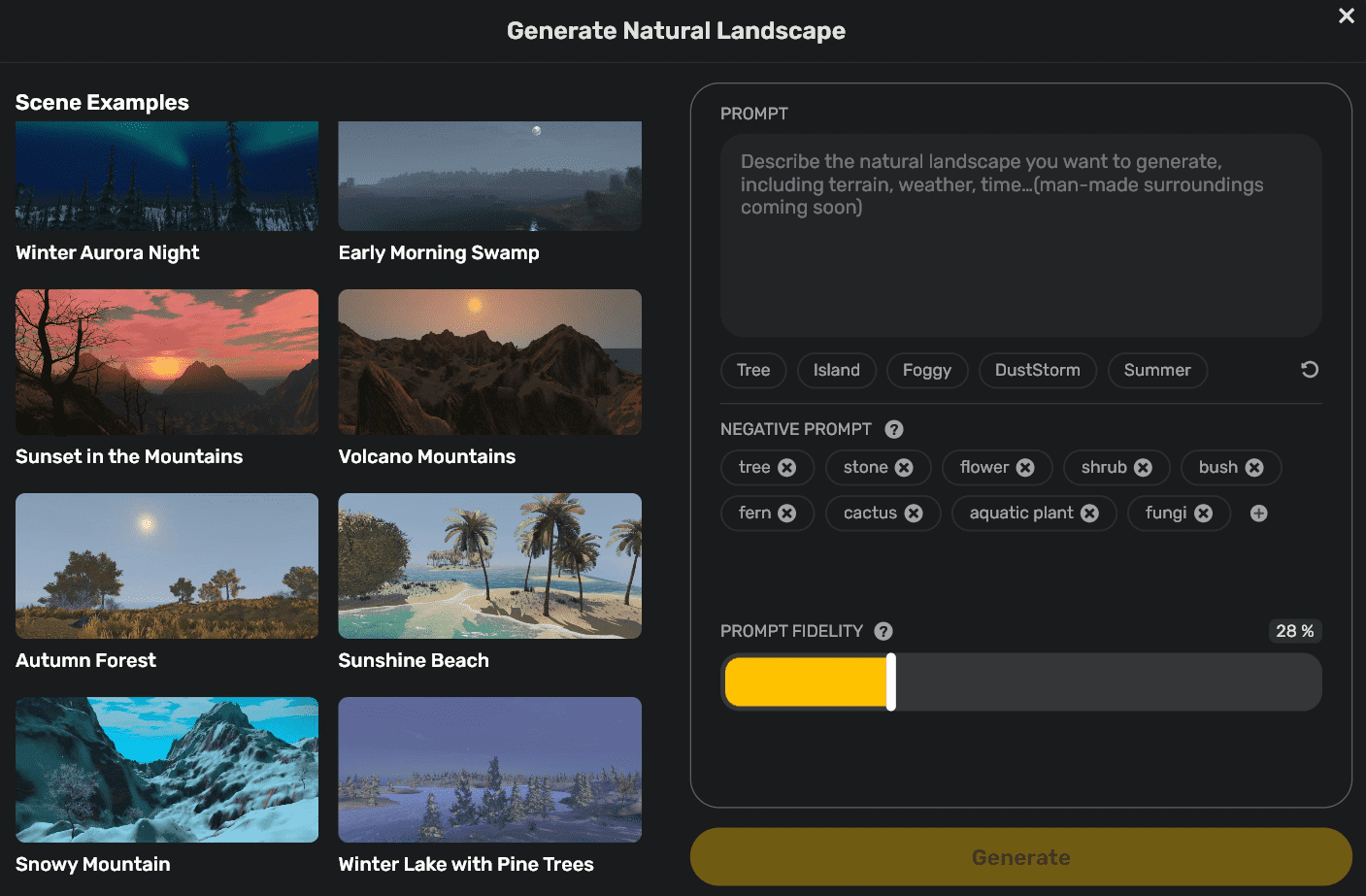Screen dimensions: 1366x896
Task: Show help for Negative Prompt
Action: point(894,429)
